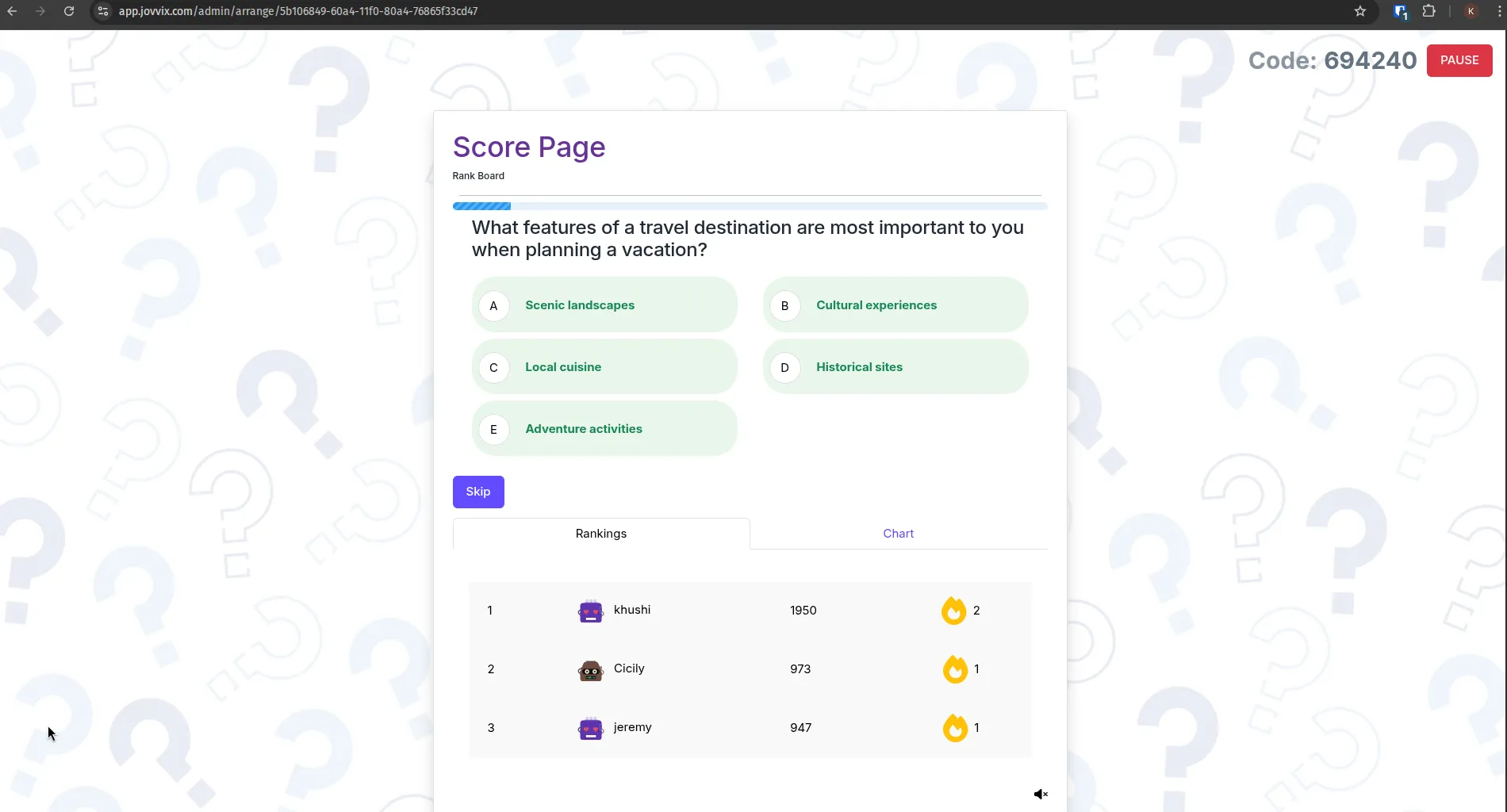1507x812 pixels.
Task: Click khushi's robot avatar
Action: [x=590, y=611]
